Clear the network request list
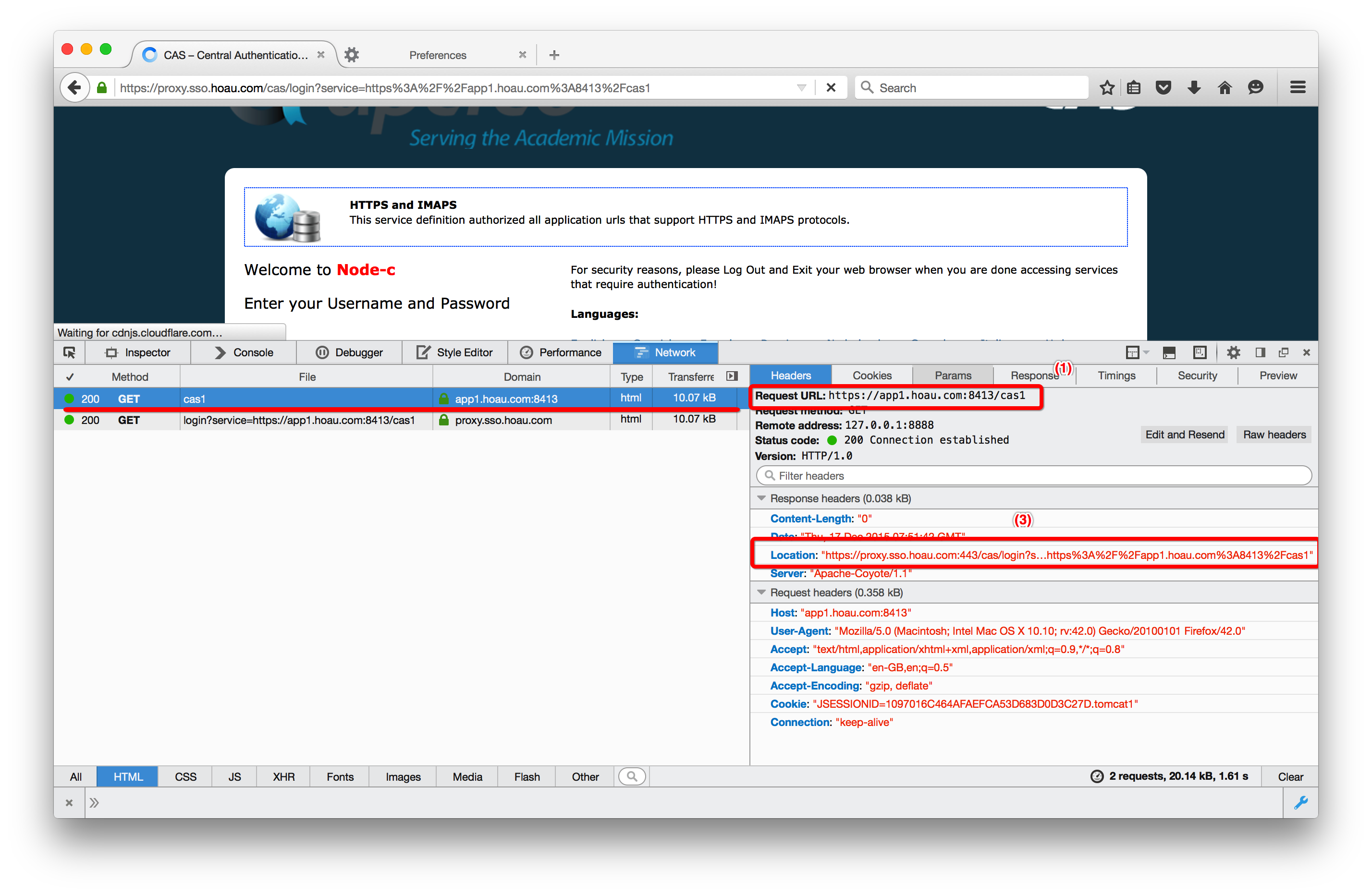The width and height of the screenshot is (1372, 895). click(1290, 776)
